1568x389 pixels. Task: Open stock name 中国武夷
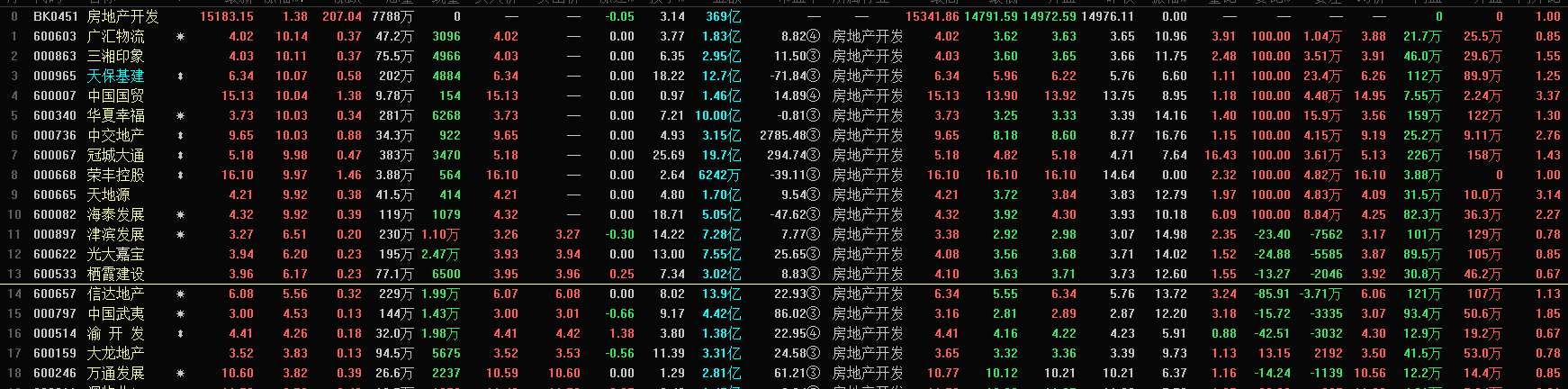click(115, 314)
